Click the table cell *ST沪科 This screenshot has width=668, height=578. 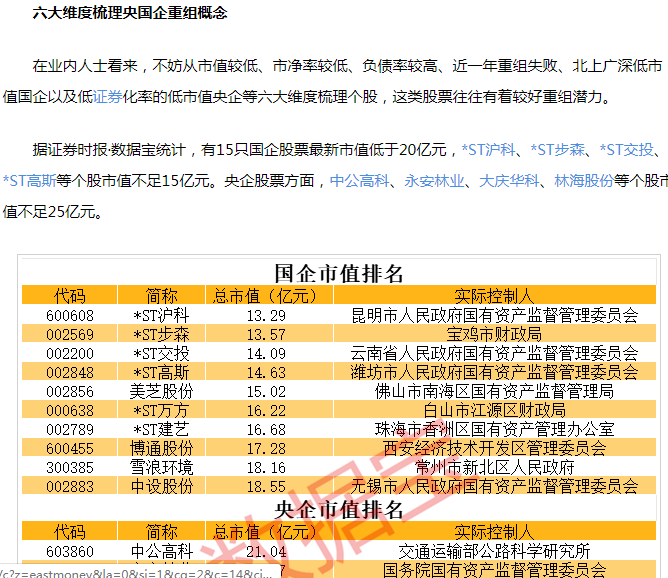click(161, 316)
